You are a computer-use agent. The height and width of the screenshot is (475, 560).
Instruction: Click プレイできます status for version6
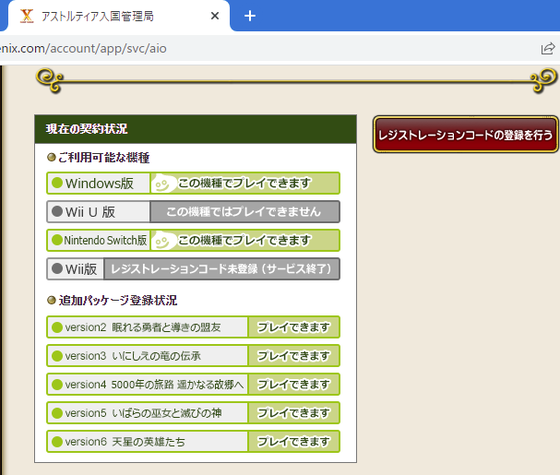click(294, 441)
